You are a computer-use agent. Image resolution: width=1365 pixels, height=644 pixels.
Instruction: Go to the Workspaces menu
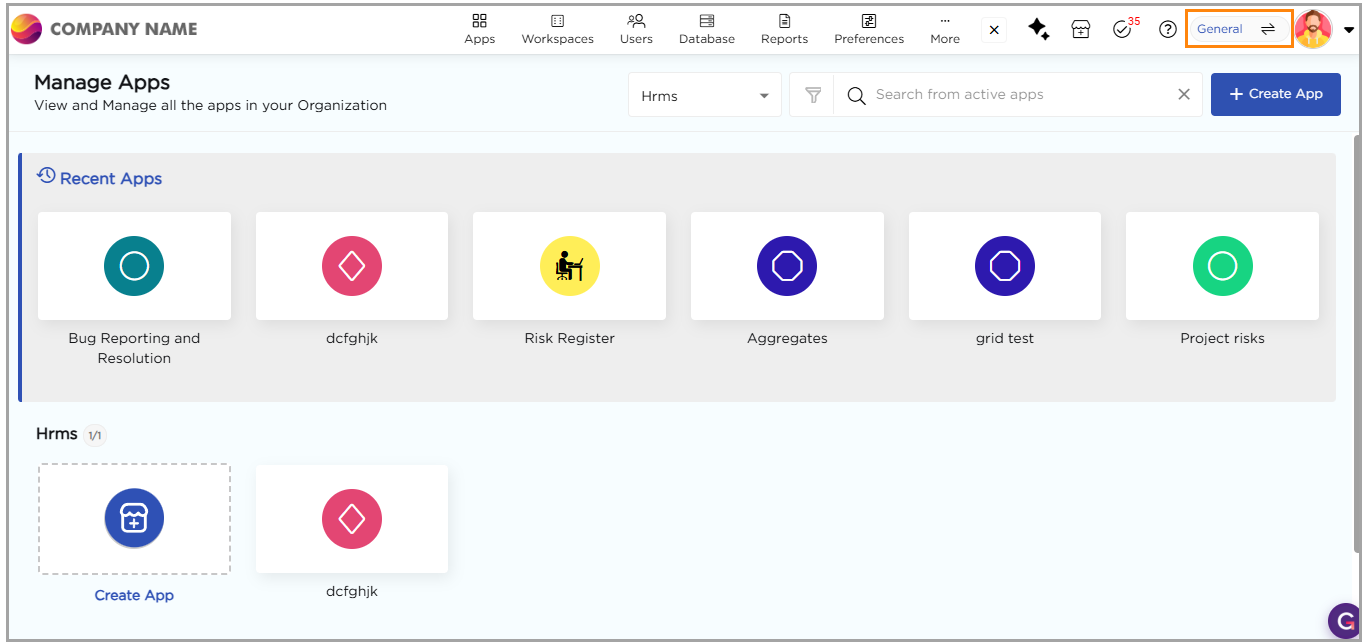557,29
